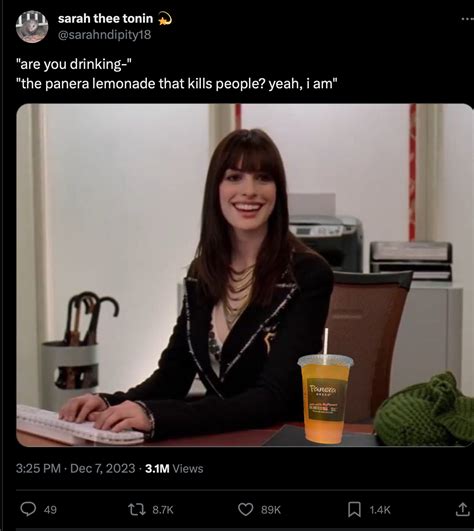
Task: Open the three-dot more options menu
Action: point(468,19)
